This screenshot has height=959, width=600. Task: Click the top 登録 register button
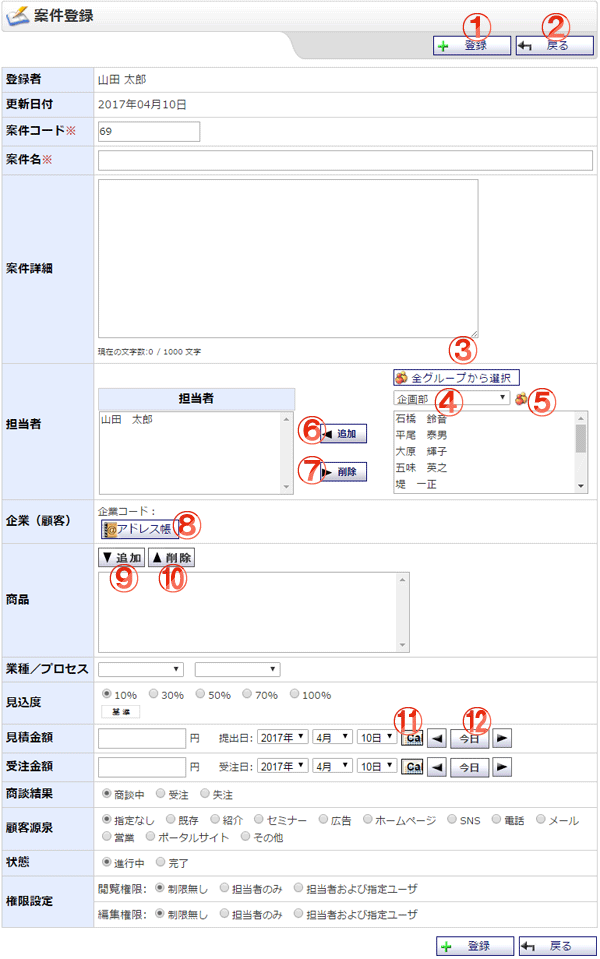click(x=472, y=46)
